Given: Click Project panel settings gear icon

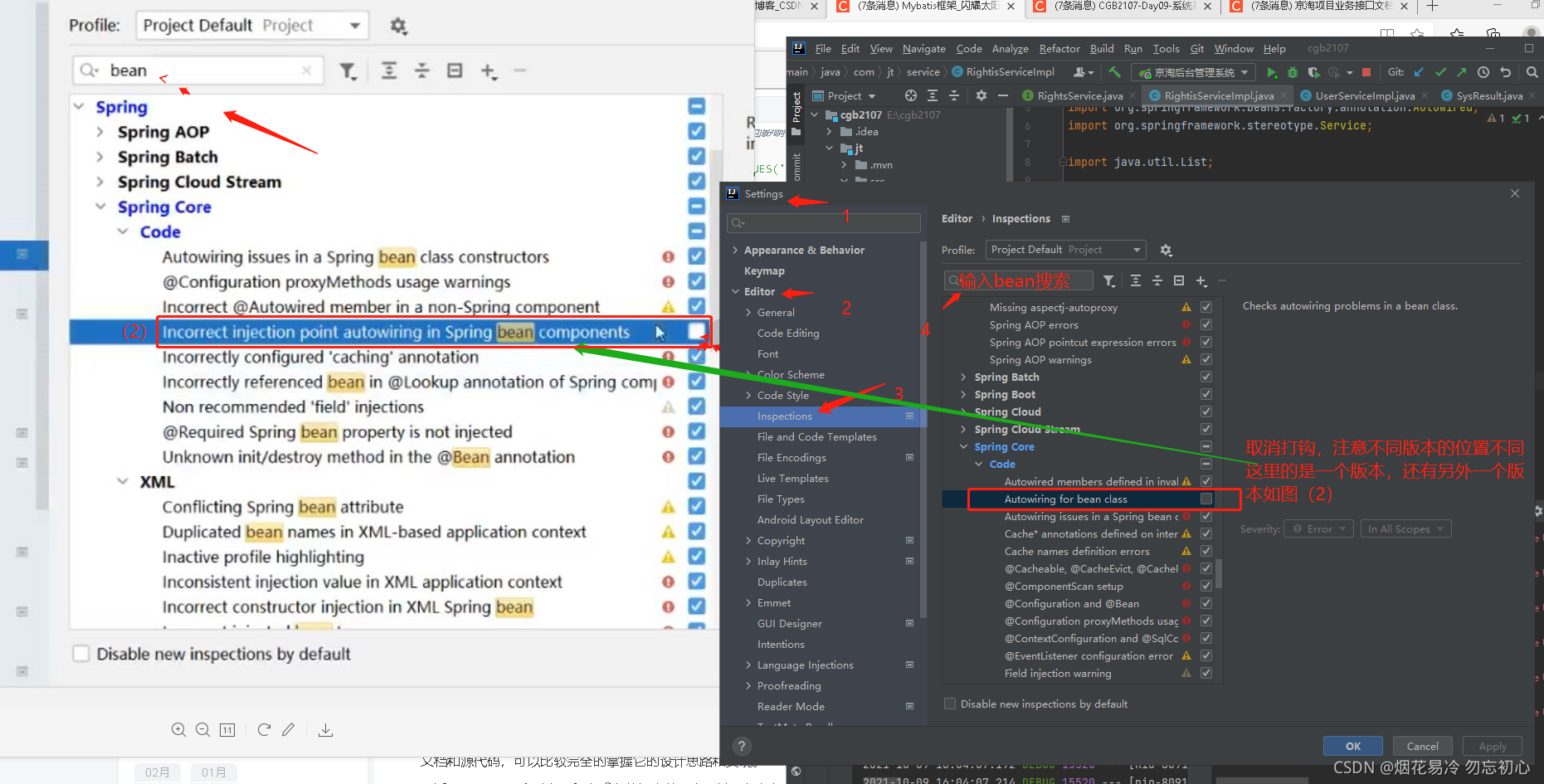Looking at the screenshot, I should (x=981, y=95).
